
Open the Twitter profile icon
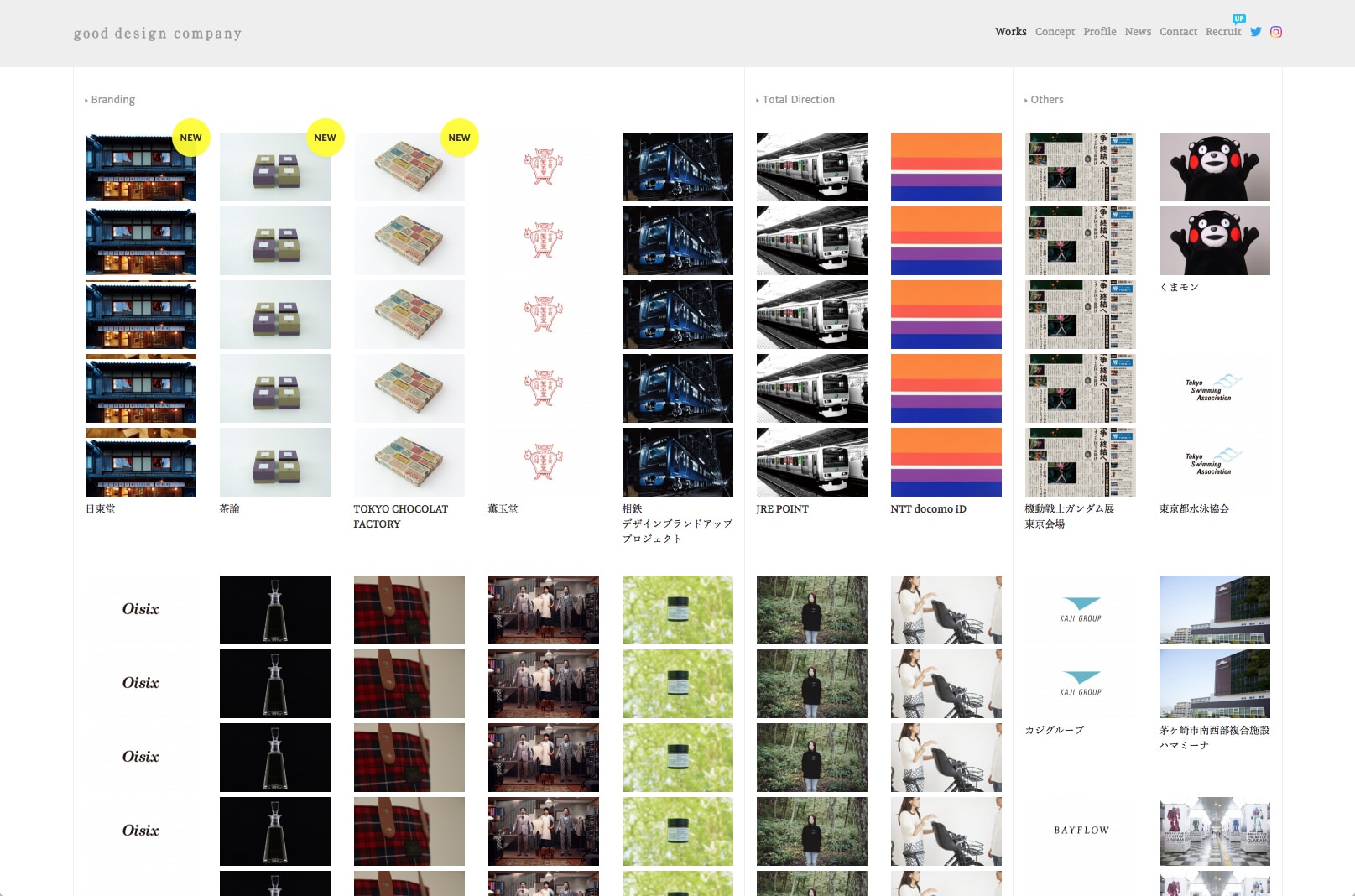coord(1255,32)
